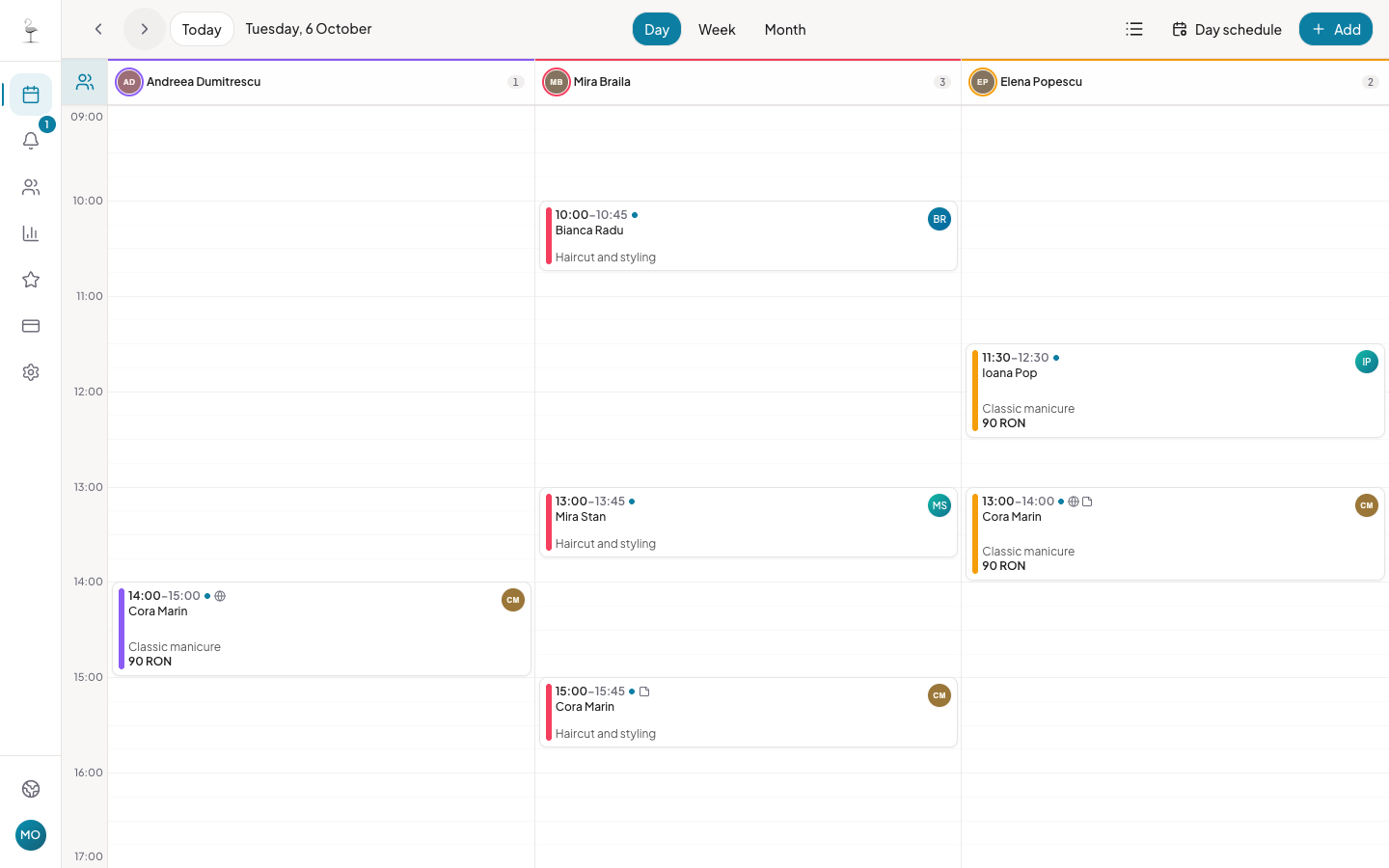This screenshot has width=1389, height=868.
Task: Open Mira Stan 13:00 haircut appointment
Action: click(x=749, y=523)
